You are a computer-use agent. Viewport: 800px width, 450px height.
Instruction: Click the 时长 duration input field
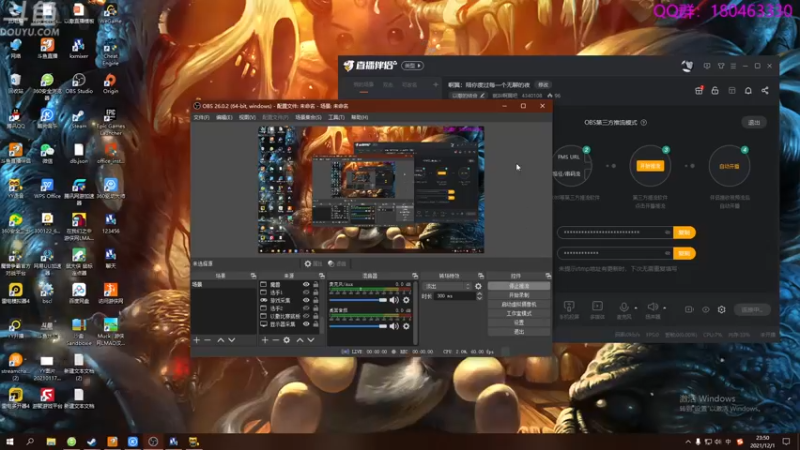coord(455,296)
